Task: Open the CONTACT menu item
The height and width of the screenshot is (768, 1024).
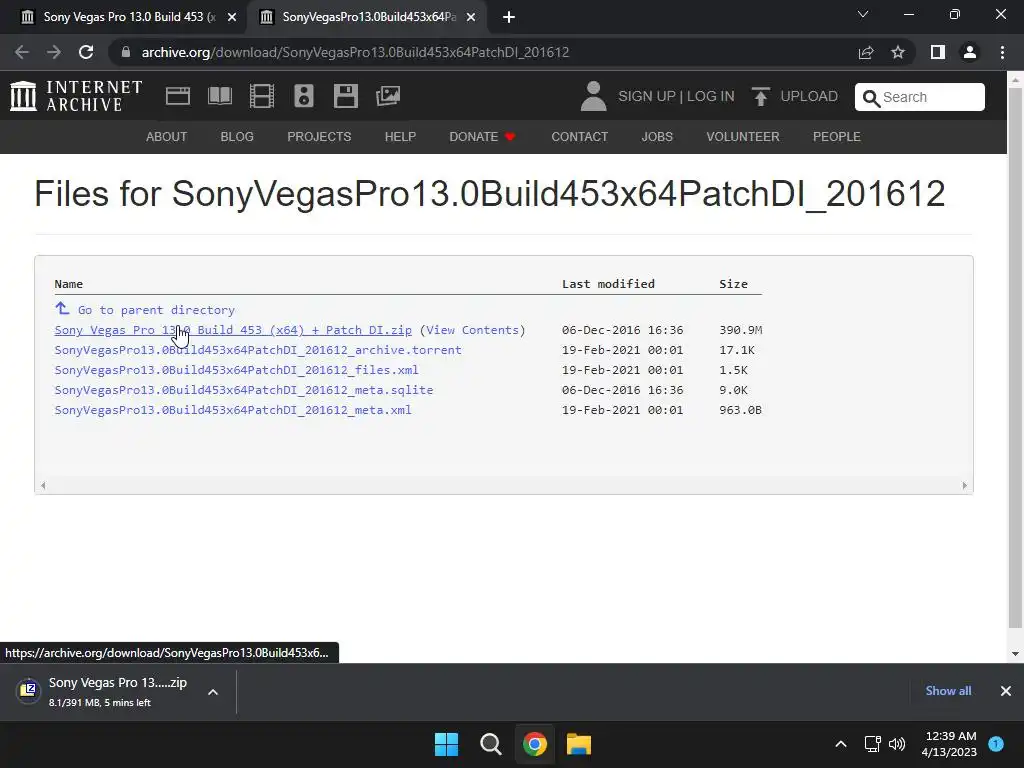Action: (x=579, y=136)
